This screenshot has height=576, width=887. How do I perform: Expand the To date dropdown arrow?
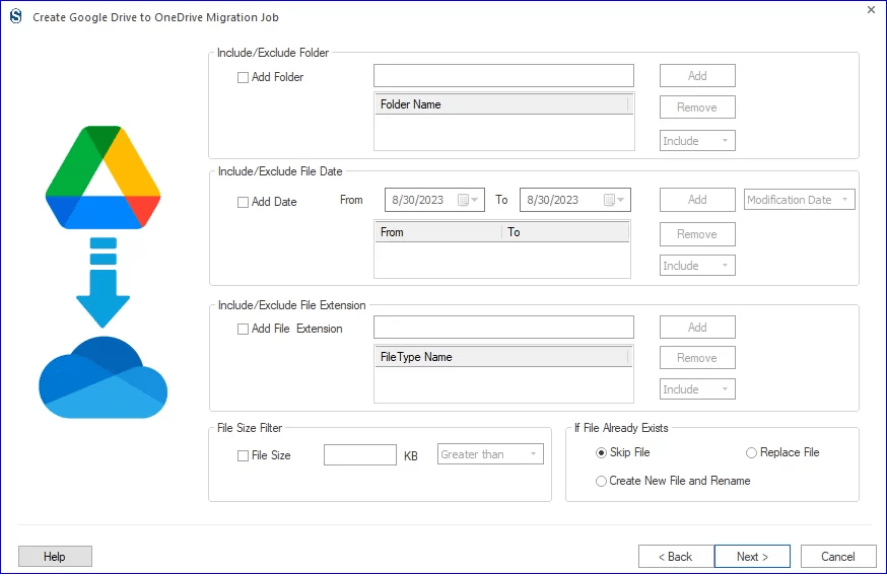pos(621,200)
